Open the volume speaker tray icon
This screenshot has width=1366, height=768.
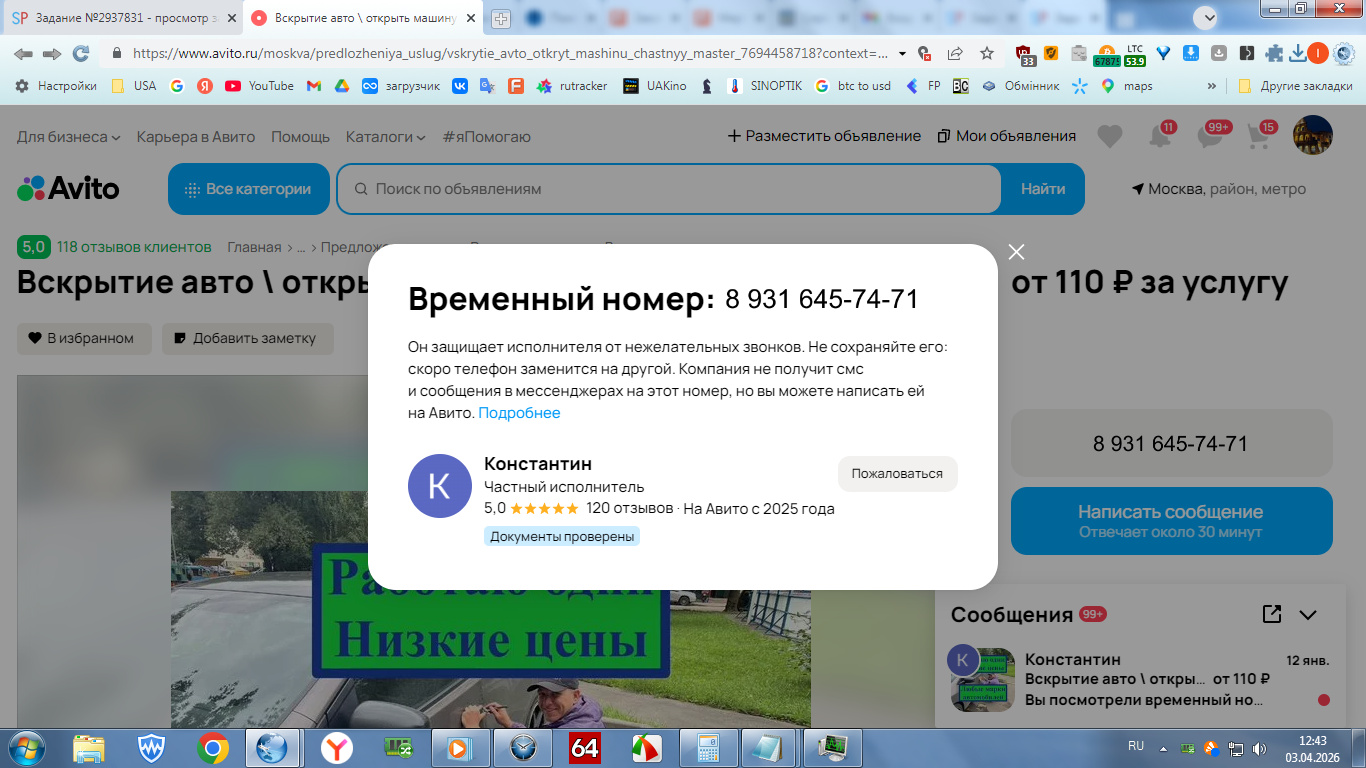1258,747
